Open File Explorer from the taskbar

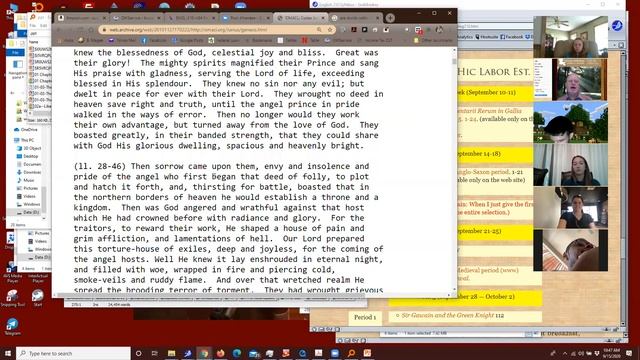point(171,353)
